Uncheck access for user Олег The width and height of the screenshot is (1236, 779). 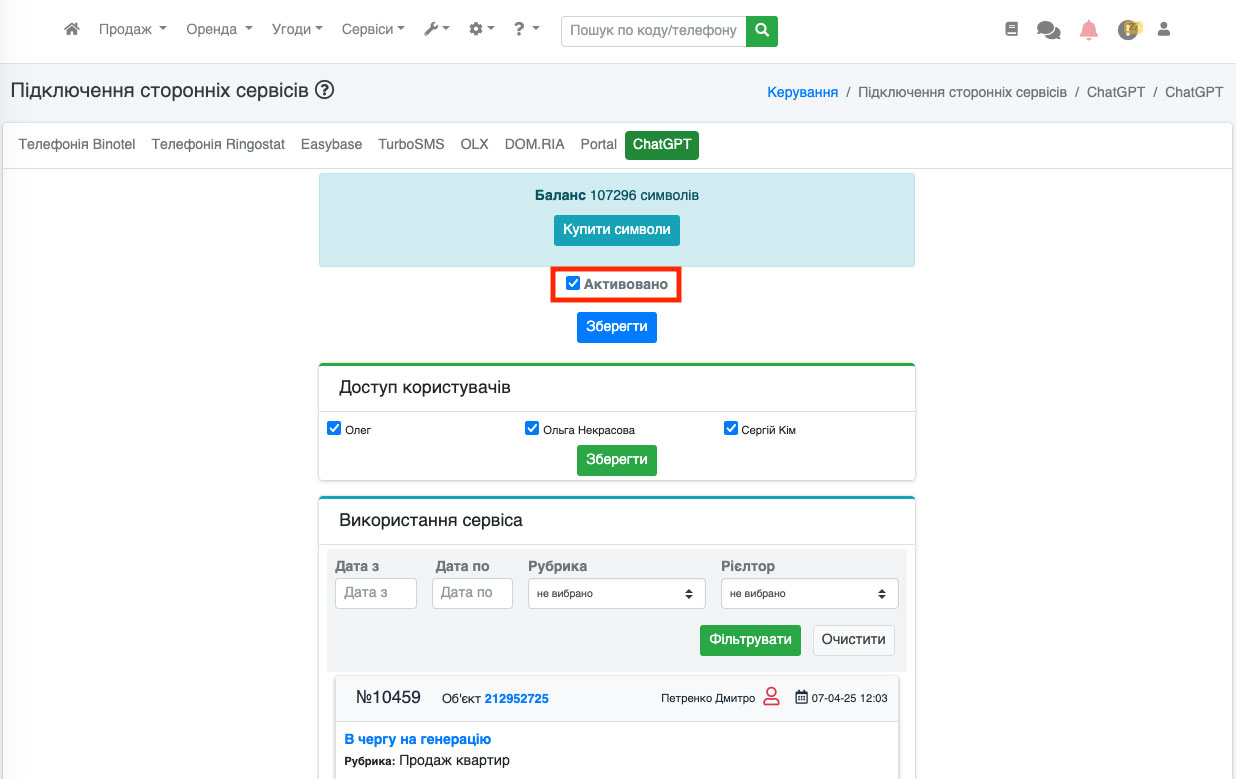tap(335, 429)
